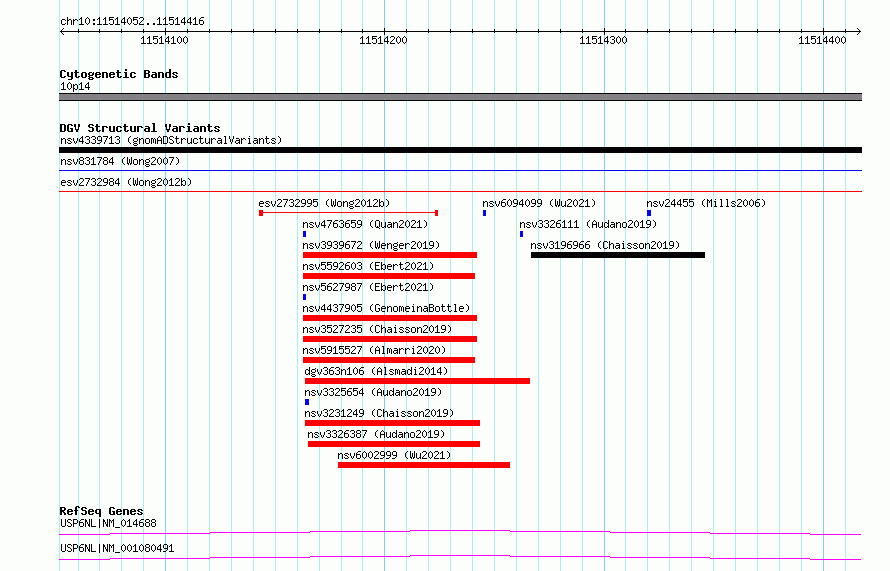Select the nsv6002999 red variant bar
The width and height of the screenshot is (890, 571).
(424, 465)
